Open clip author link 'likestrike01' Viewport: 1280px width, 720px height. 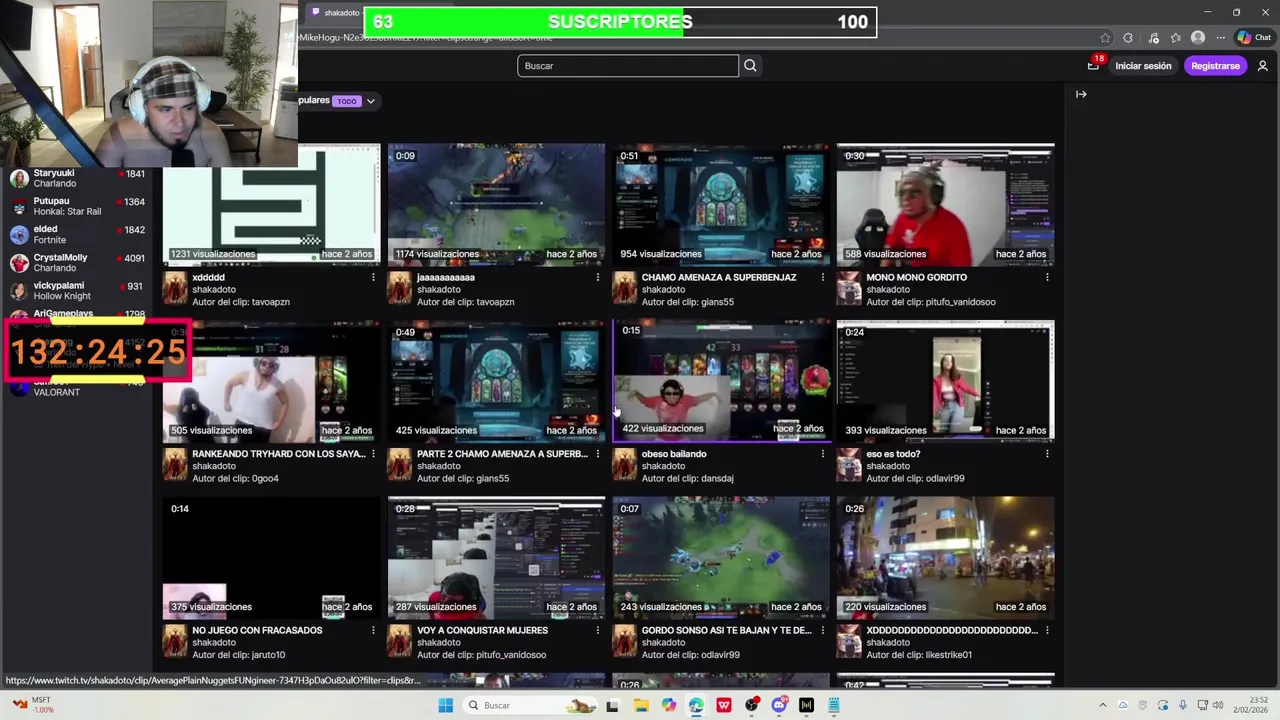(948, 655)
